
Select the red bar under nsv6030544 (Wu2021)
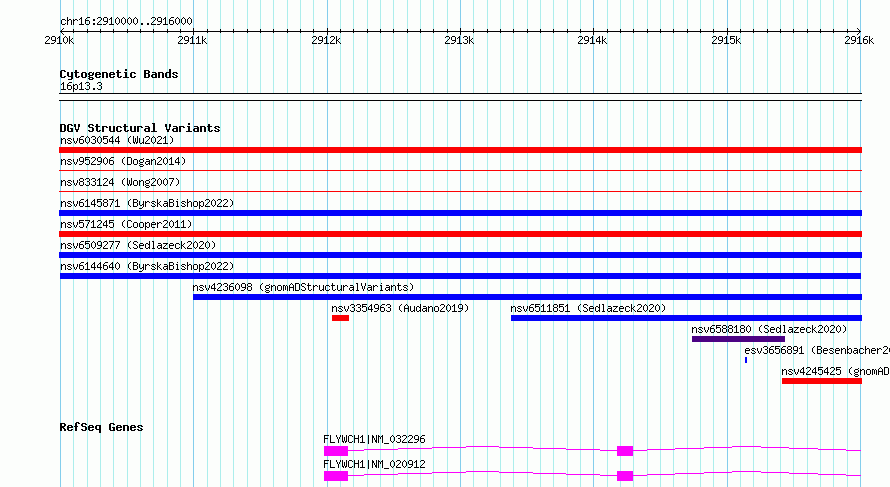pyautogui.click(x=460, y=150)
